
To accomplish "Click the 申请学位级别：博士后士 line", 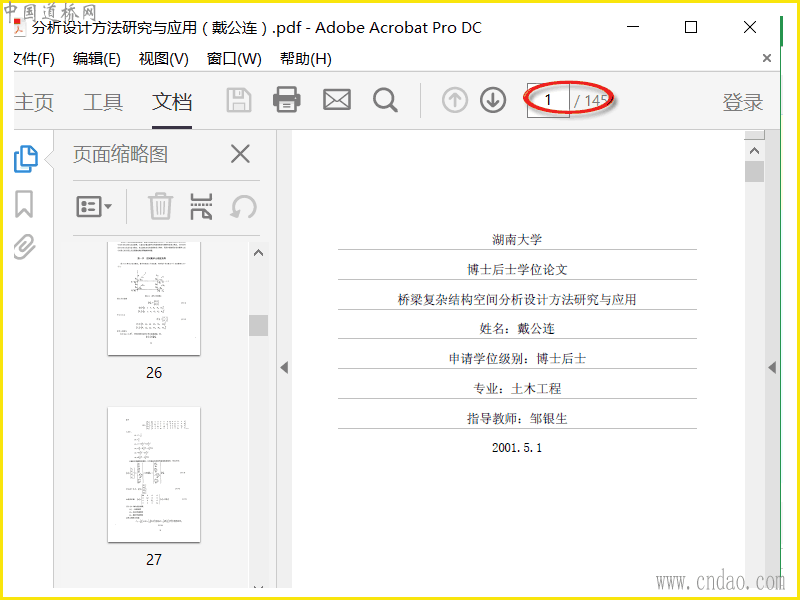I will pos(517,359).
